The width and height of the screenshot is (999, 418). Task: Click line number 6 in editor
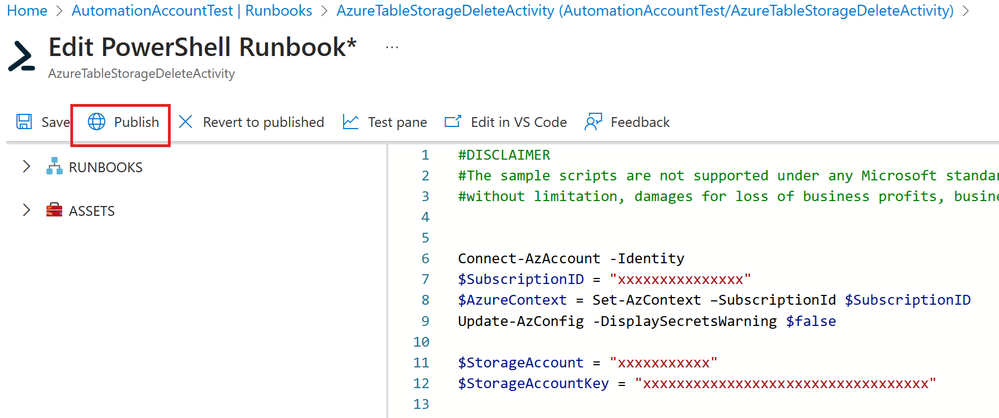425,259
